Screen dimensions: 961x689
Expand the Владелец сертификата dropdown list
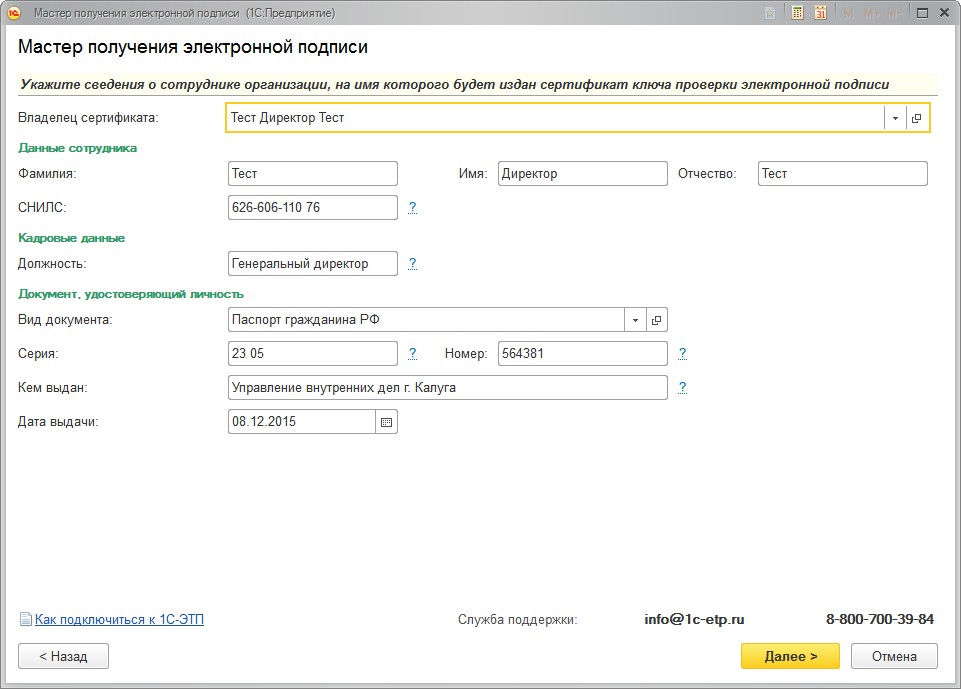(x=895, y=118)
